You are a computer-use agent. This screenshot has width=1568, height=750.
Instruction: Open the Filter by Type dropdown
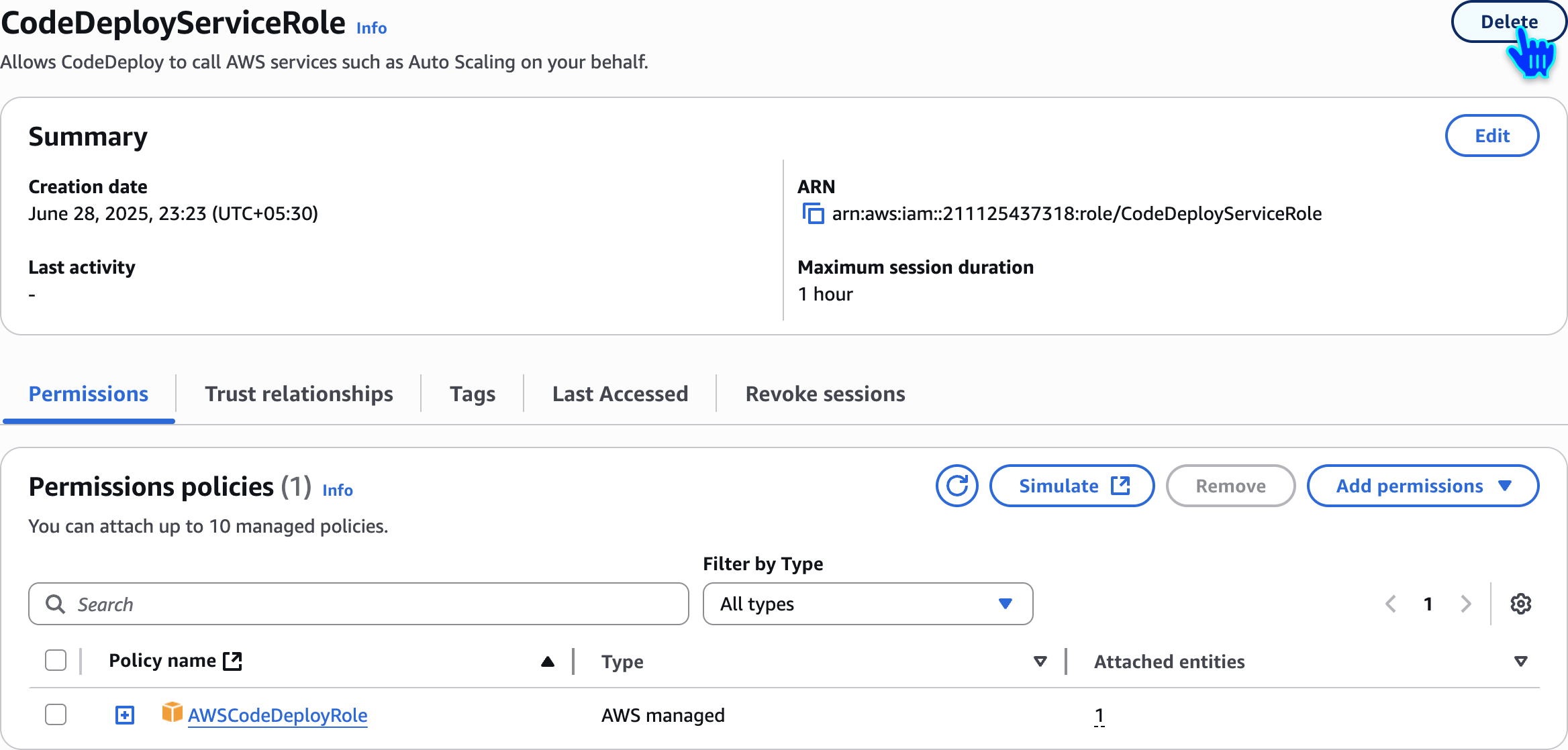(867, 604)
